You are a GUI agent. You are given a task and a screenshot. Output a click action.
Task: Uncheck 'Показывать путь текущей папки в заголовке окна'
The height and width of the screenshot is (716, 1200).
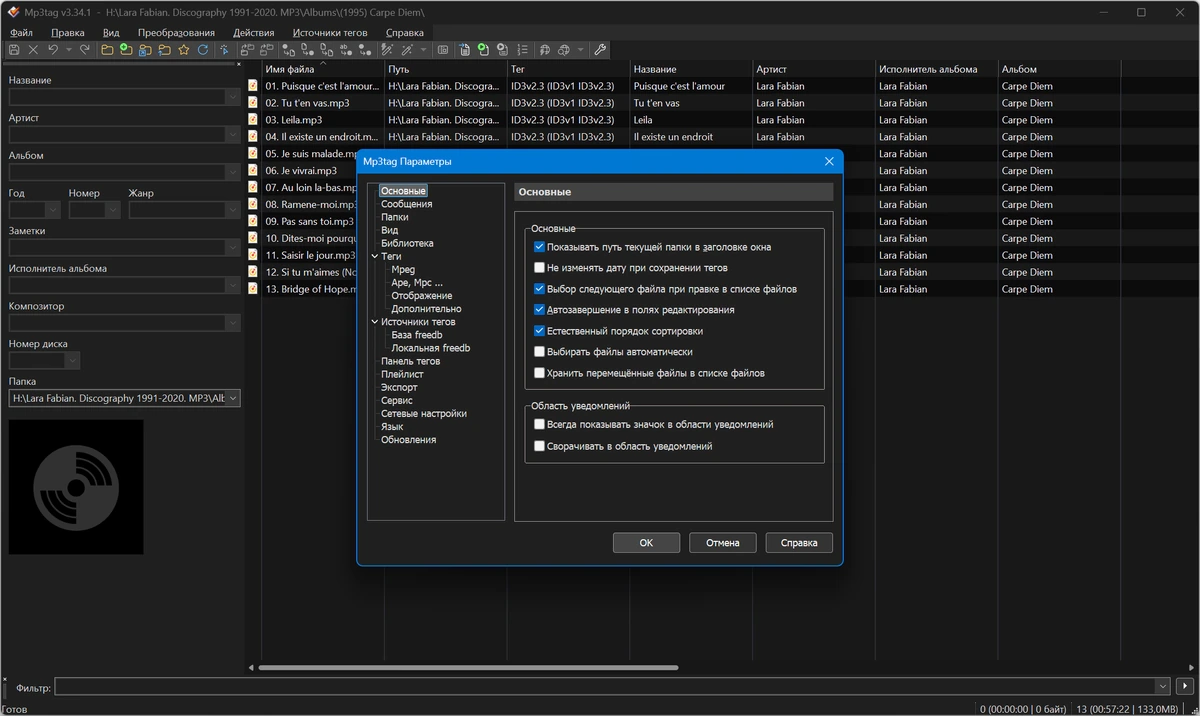tap(540, 247)
